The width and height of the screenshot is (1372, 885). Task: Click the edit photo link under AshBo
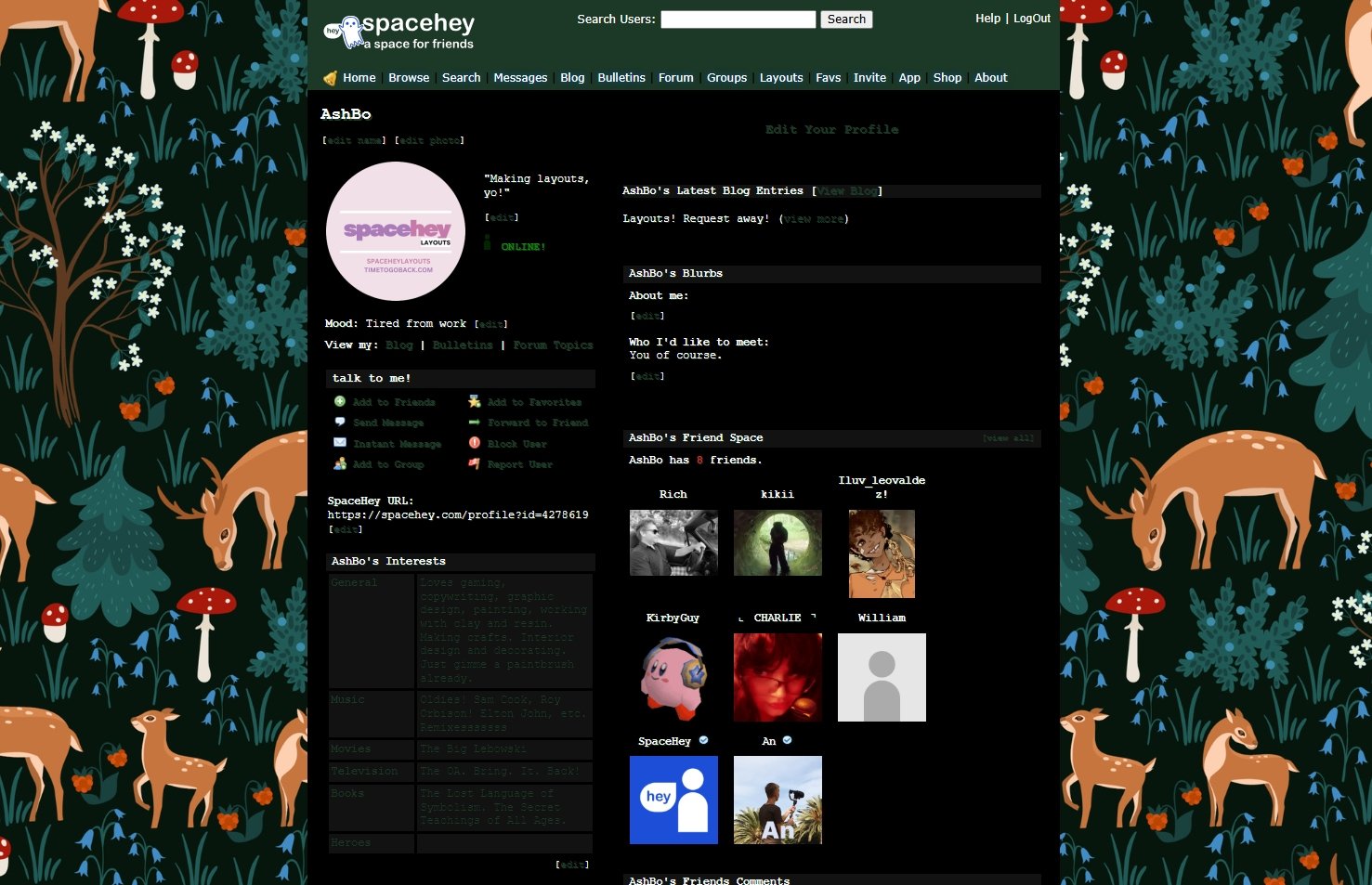point(429,140)
